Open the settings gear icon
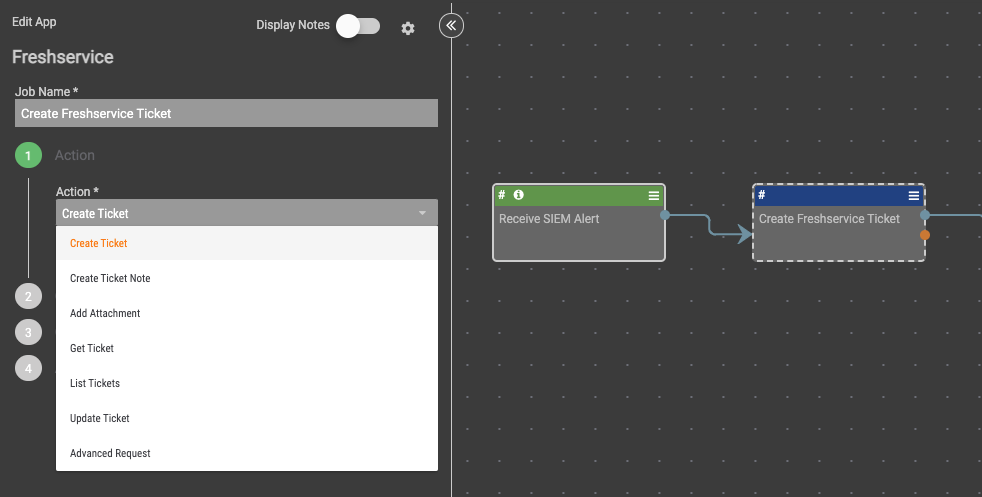The image size is (982, 497). [x=408, y=28]
